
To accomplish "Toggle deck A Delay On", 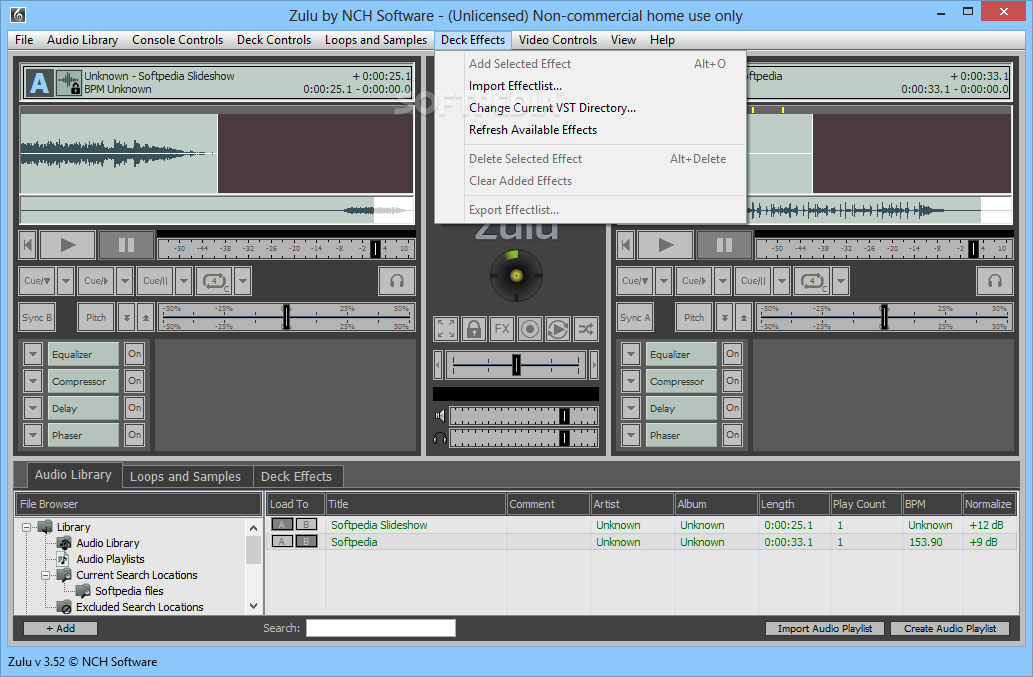I will (134, 408).
